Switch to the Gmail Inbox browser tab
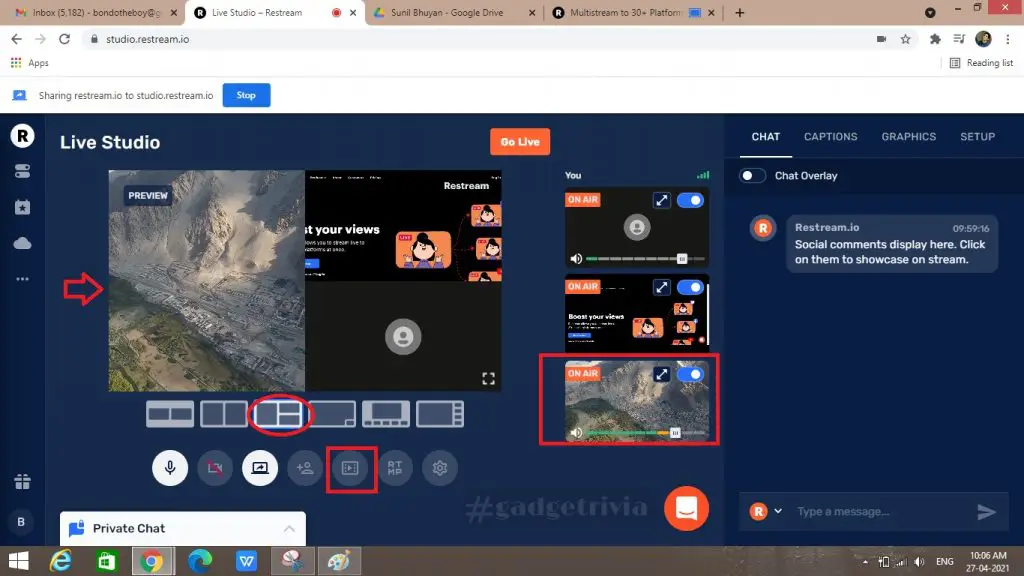This screenshot has width=1024, height=576. [x=96, y=13]
